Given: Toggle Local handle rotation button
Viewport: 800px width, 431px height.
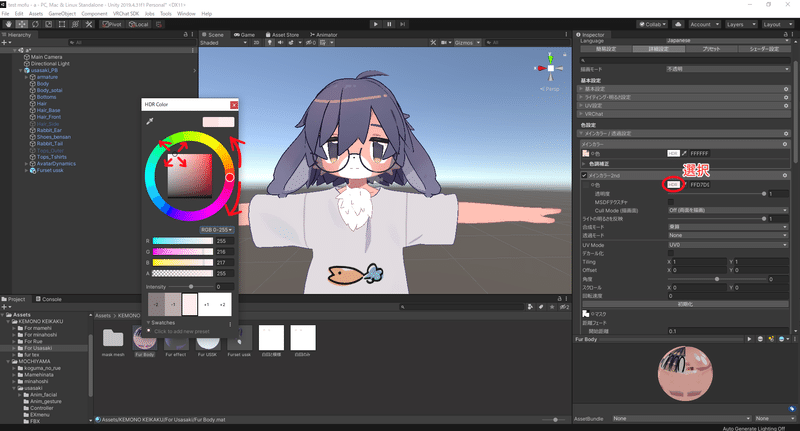Looking at the screenshot, I should 139,24.
